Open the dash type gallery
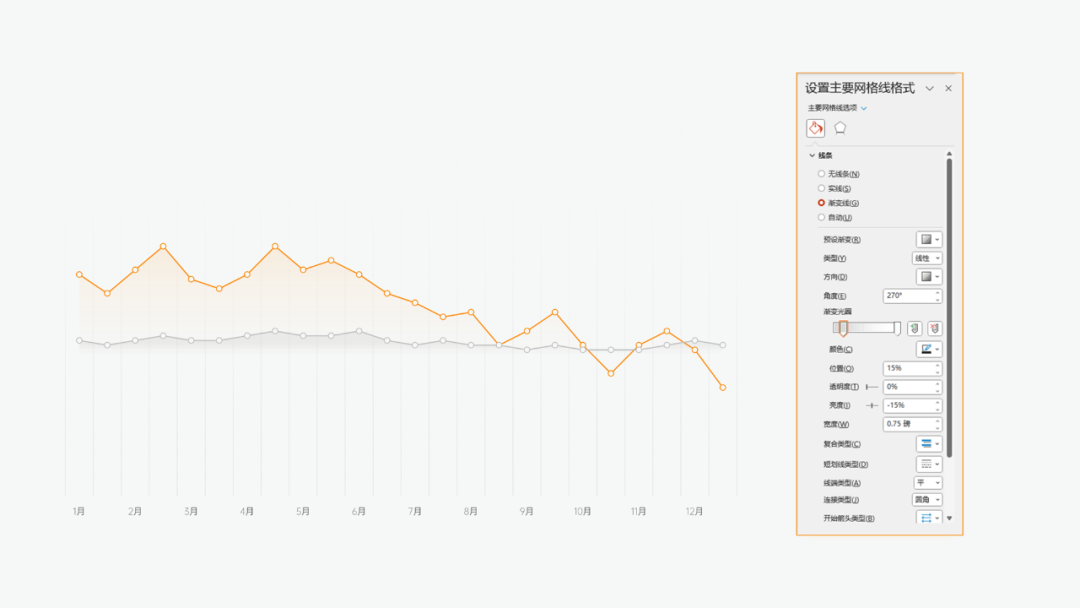Screen dimensions: 1080x608 tap(929, 464)
